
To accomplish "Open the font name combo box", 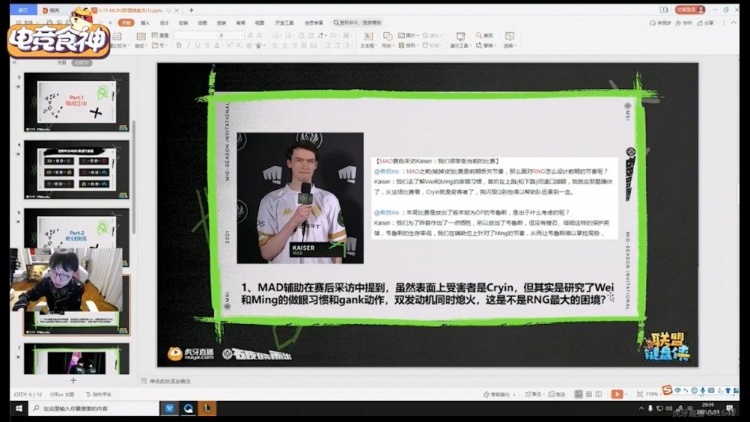I will 195,35.
